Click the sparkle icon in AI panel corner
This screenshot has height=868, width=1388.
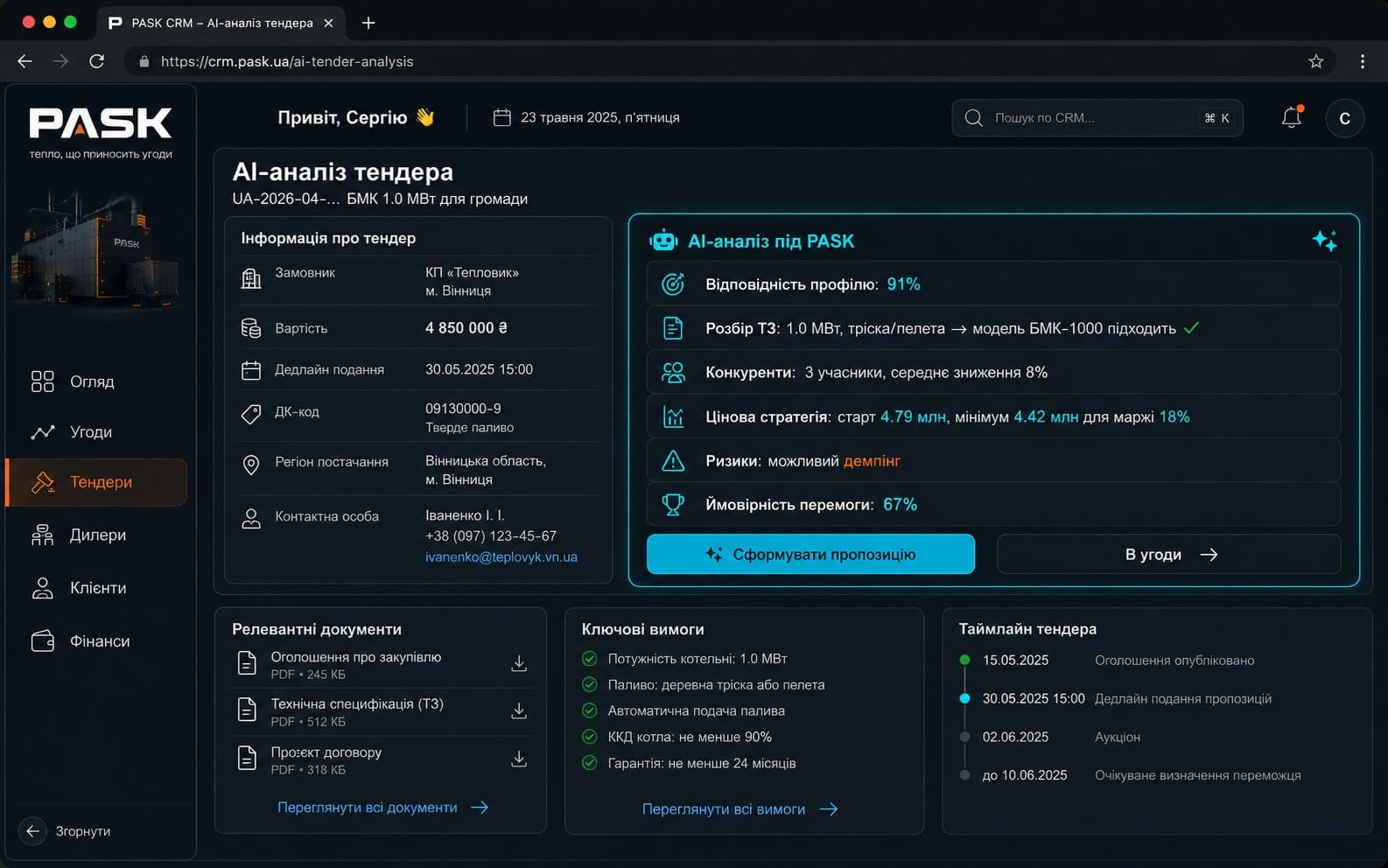(x=1324, y=240)
